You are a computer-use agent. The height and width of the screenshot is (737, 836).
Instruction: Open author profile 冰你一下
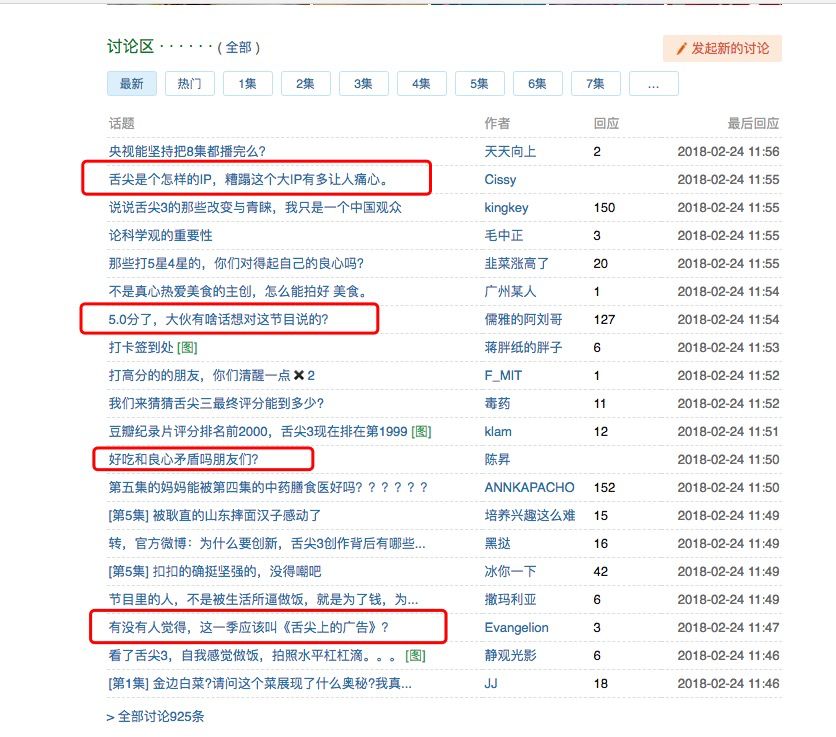[510, 571]
